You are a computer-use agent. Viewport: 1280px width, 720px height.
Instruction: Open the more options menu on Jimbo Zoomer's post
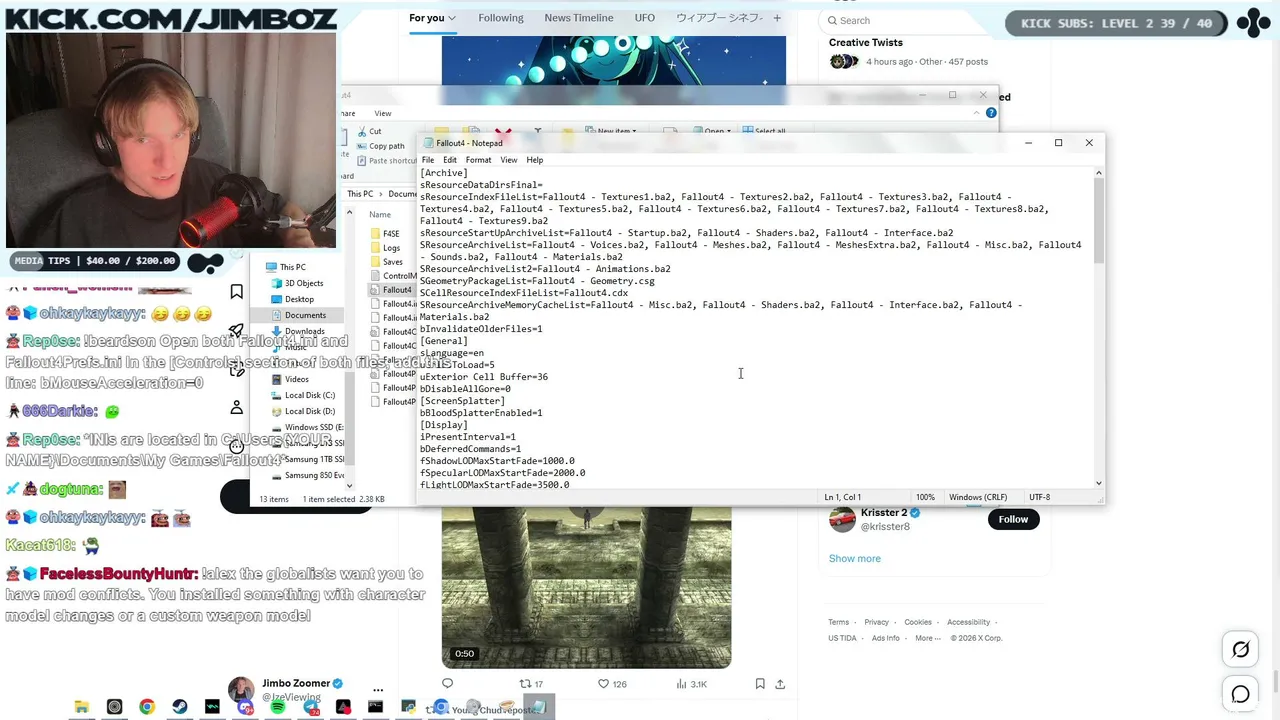[x=378, y=690]
